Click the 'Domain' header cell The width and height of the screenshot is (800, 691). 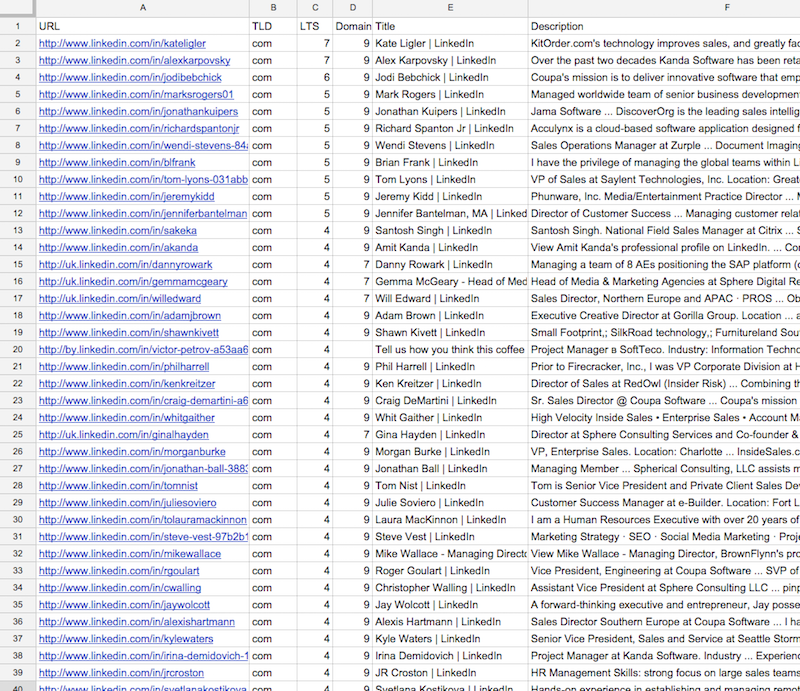click(x=353, y=26)
